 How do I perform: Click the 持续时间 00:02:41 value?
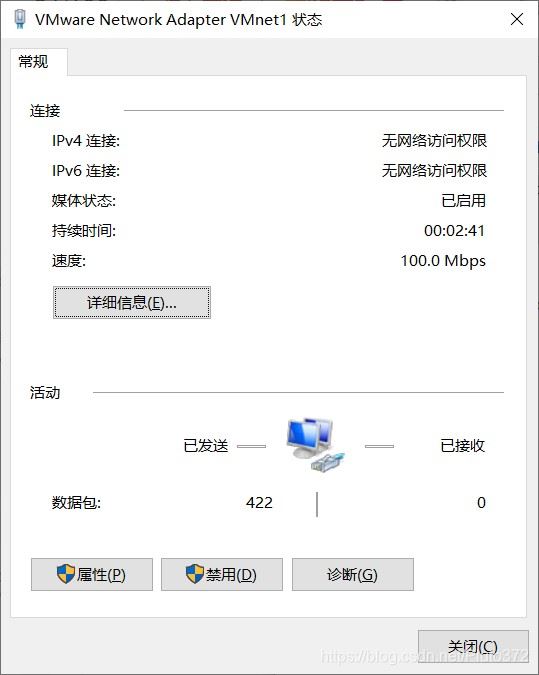455,231
